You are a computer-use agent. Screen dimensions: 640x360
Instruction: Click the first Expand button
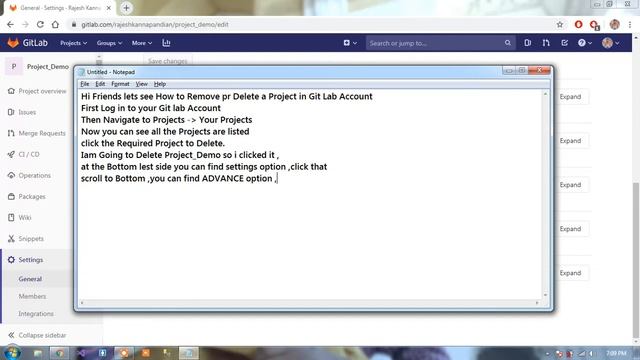[x=570, y=97]
